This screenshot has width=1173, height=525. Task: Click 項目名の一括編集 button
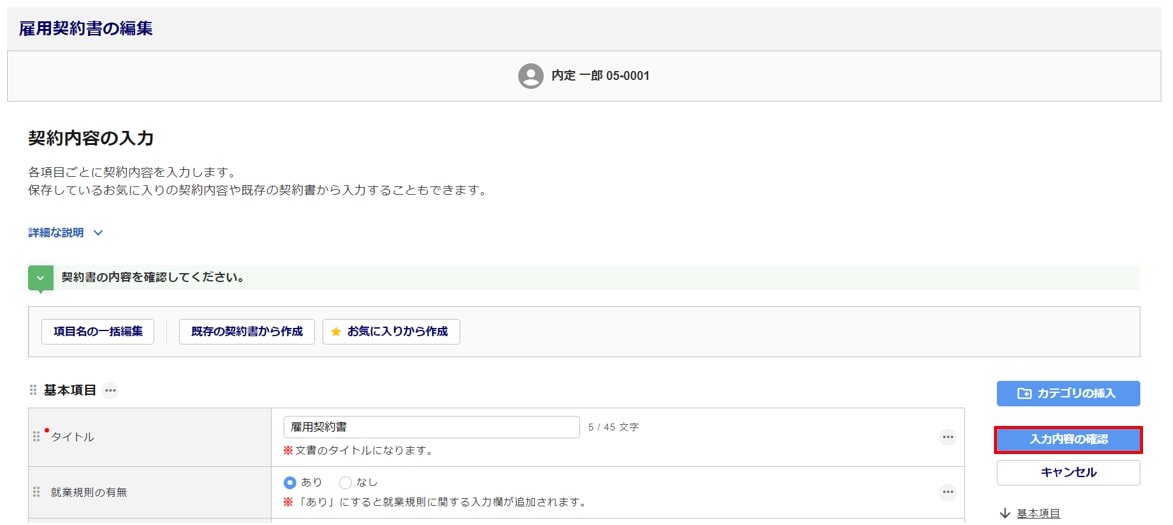[98, 332]
